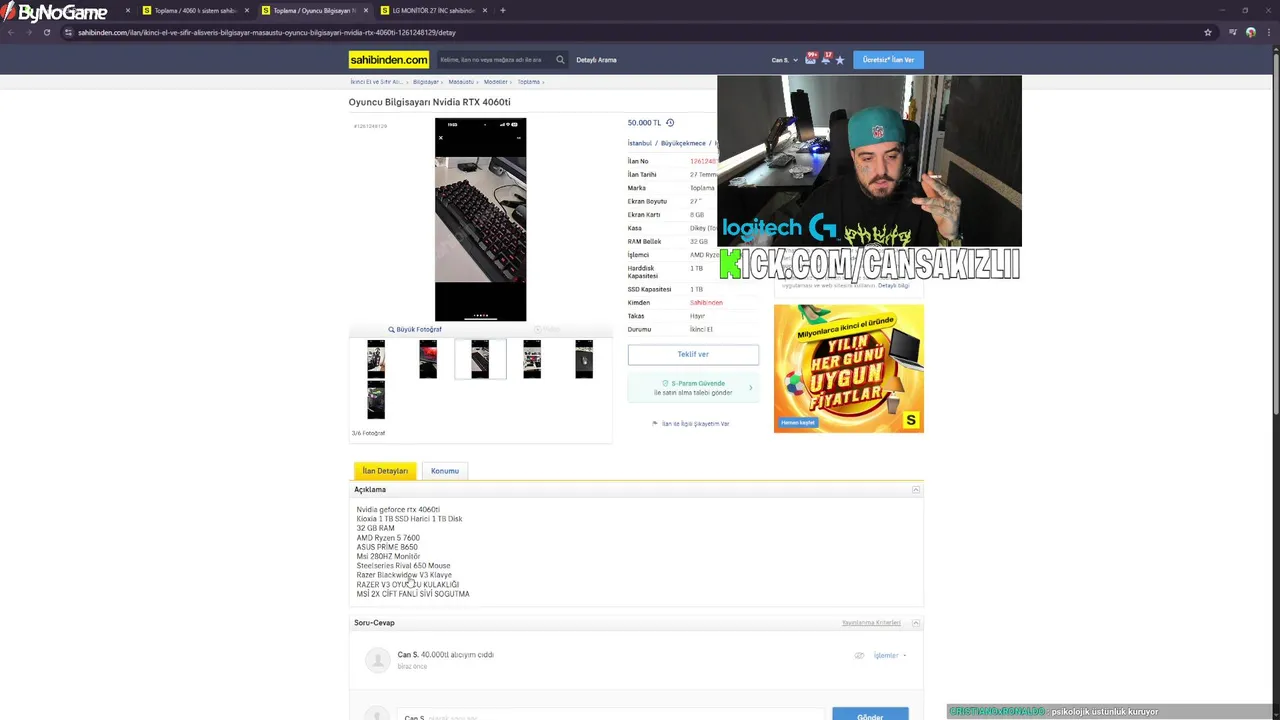The width and height of the screenshot is (1280, 720).
Task: Select the sixth thumbnail in second row
Action: click(x=376, y=400)
